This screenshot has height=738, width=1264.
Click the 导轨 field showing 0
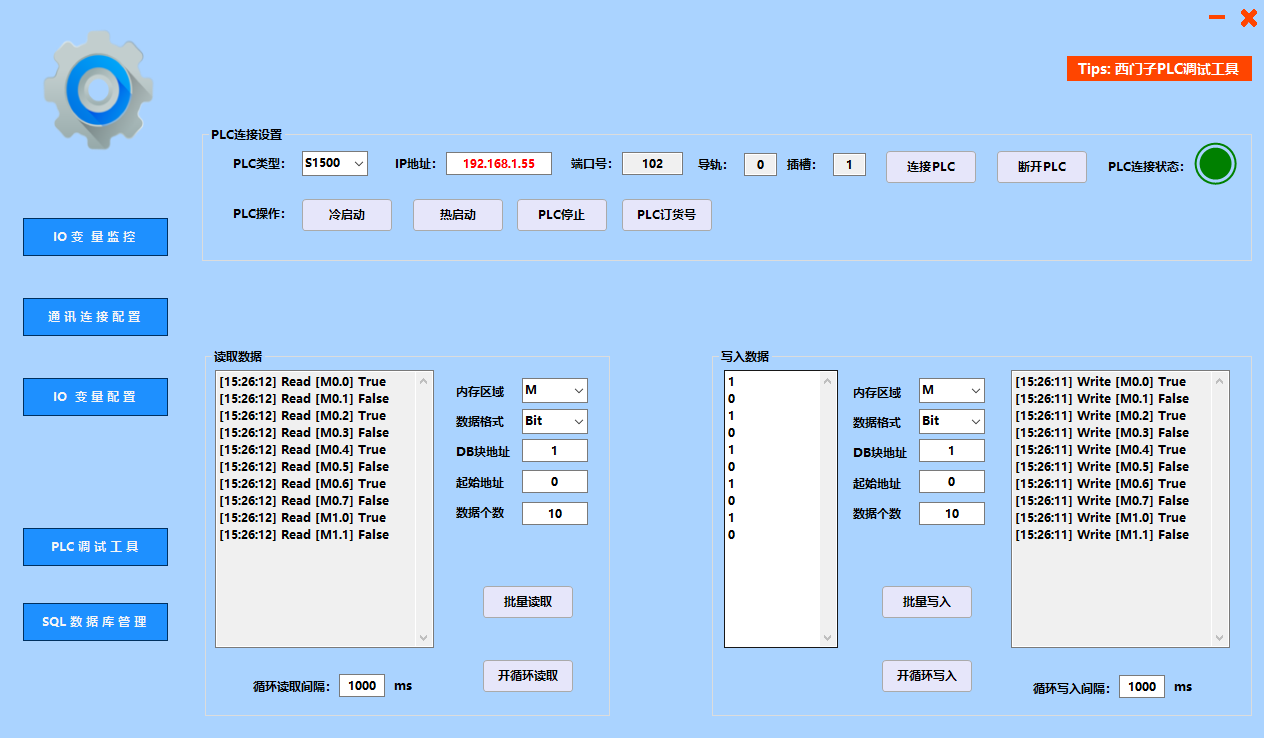(x=760, y=163)
